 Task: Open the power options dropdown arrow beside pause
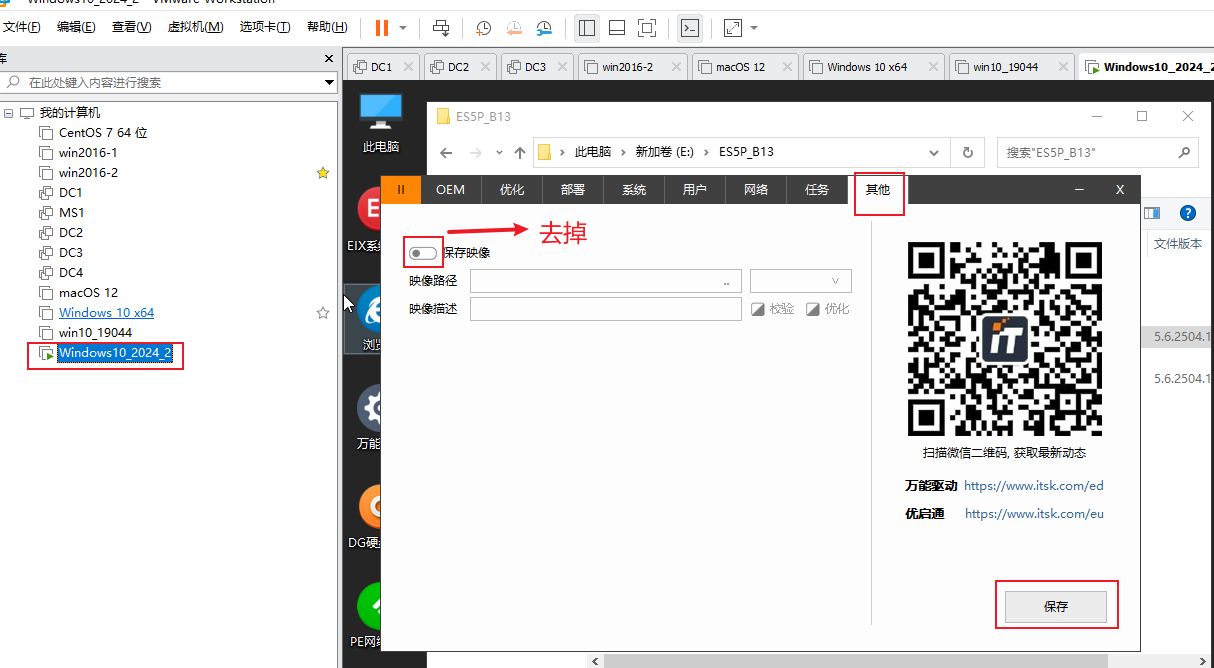403,28
